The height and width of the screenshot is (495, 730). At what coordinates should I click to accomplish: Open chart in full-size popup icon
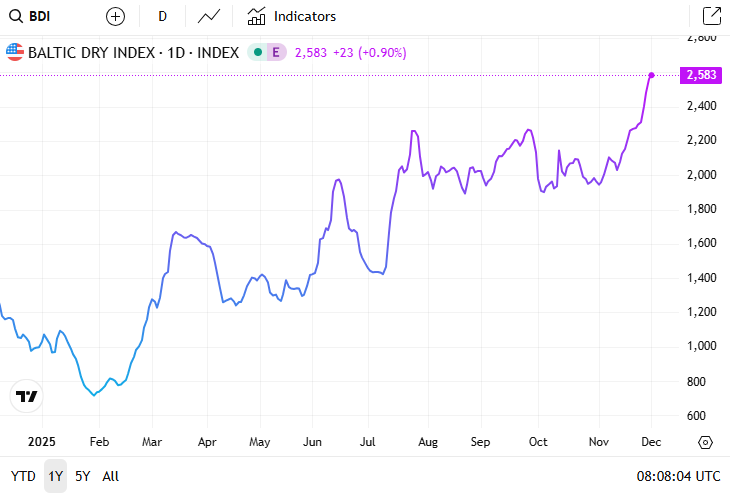pos(711,16)
